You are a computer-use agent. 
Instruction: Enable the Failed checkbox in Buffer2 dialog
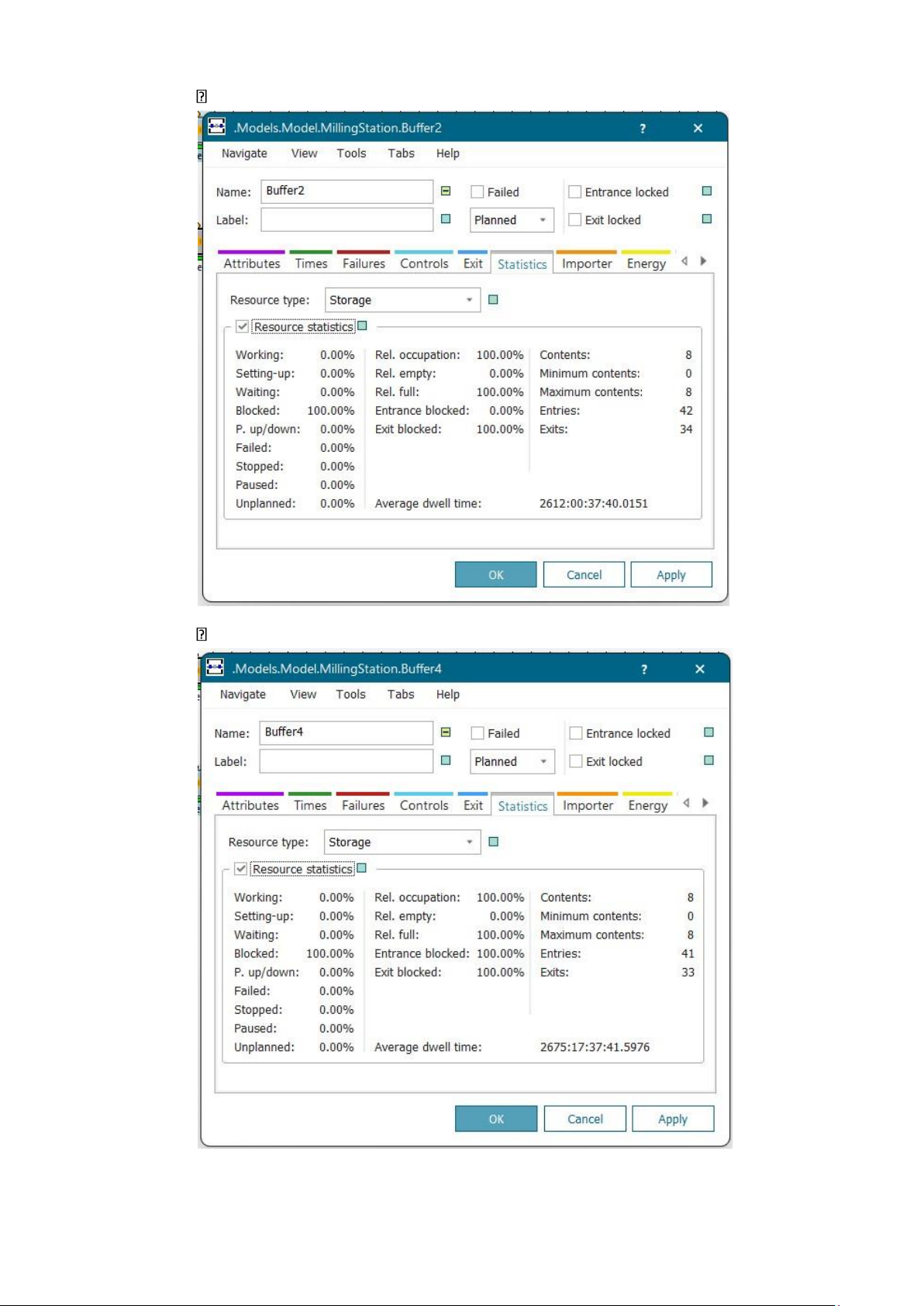(x=478, y=192)
